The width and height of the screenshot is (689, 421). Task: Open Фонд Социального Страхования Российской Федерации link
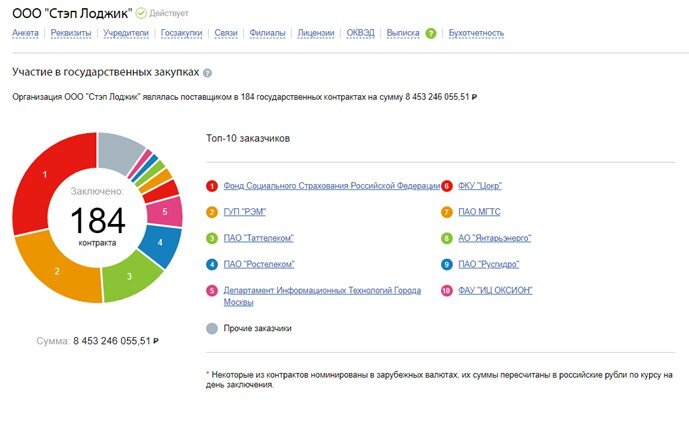click(x=332, y=186)
